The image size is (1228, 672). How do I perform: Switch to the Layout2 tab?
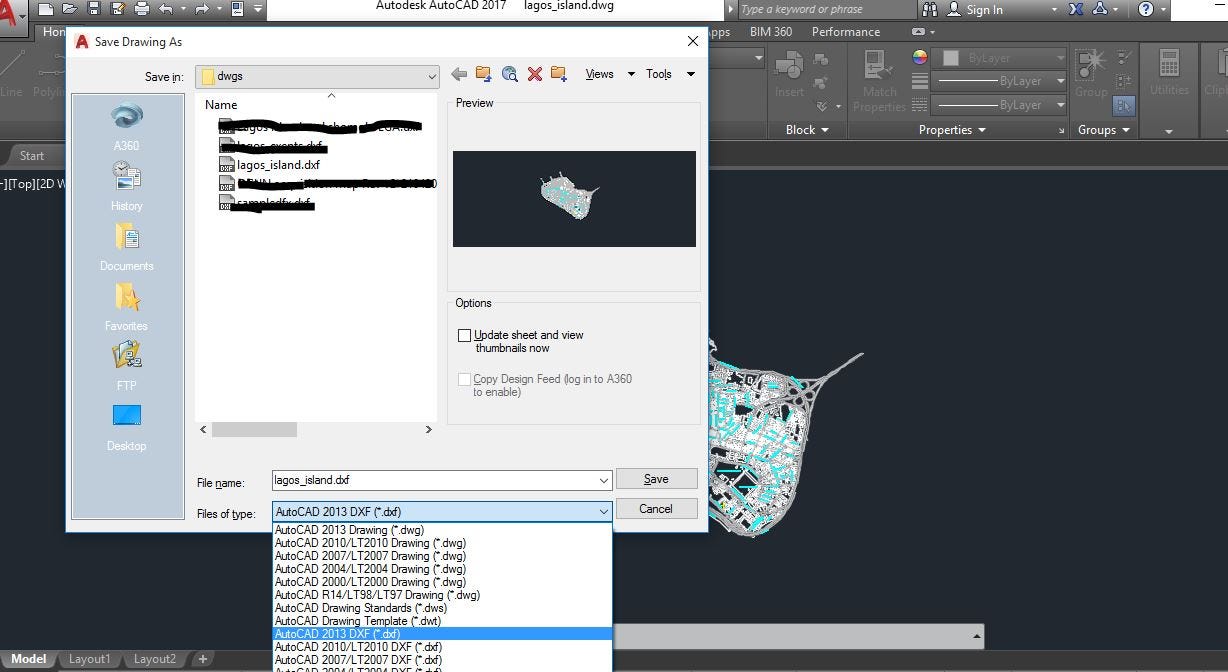[x=155, y=659]
